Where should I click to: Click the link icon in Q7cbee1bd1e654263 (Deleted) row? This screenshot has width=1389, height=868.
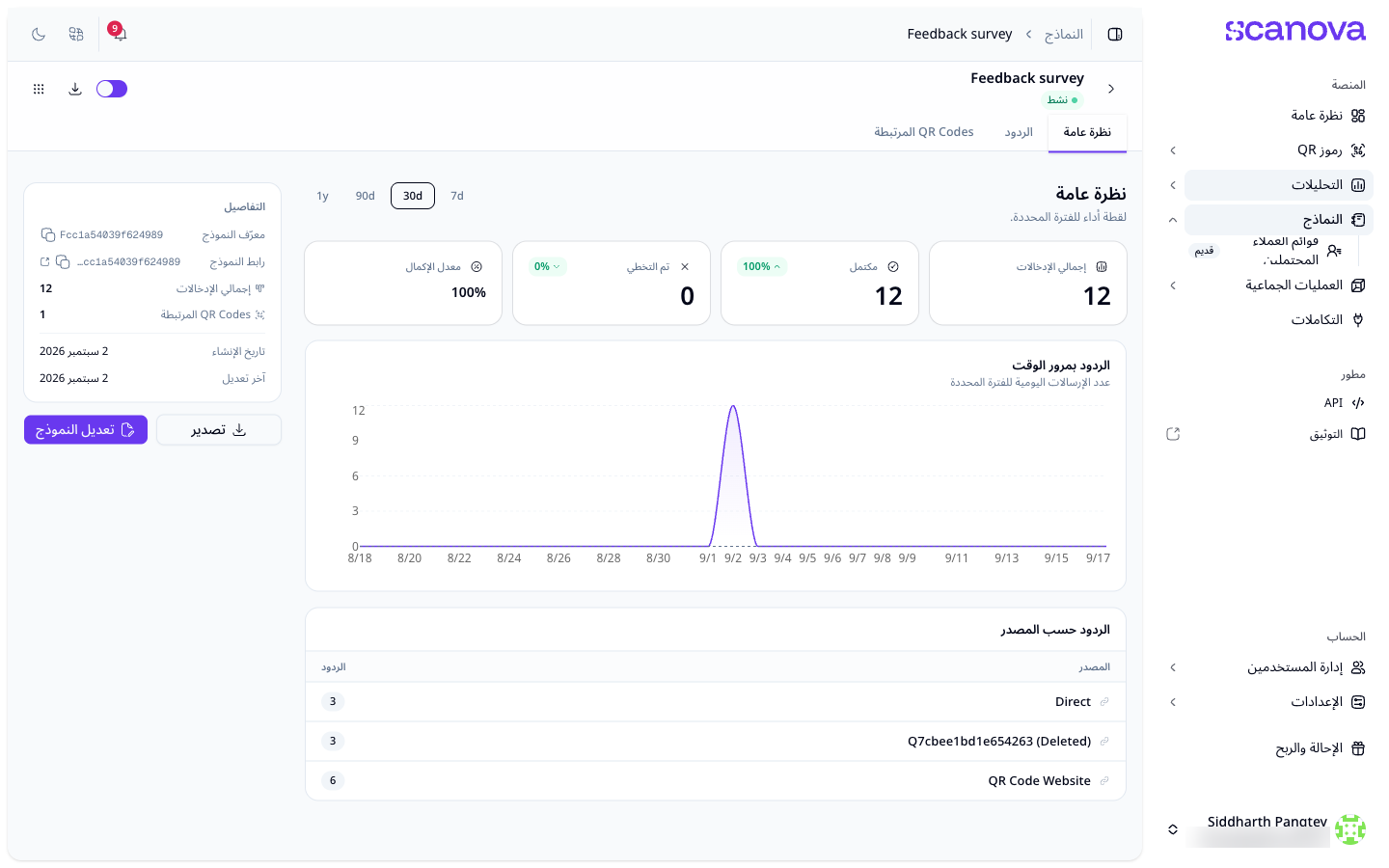(1104, 742)
